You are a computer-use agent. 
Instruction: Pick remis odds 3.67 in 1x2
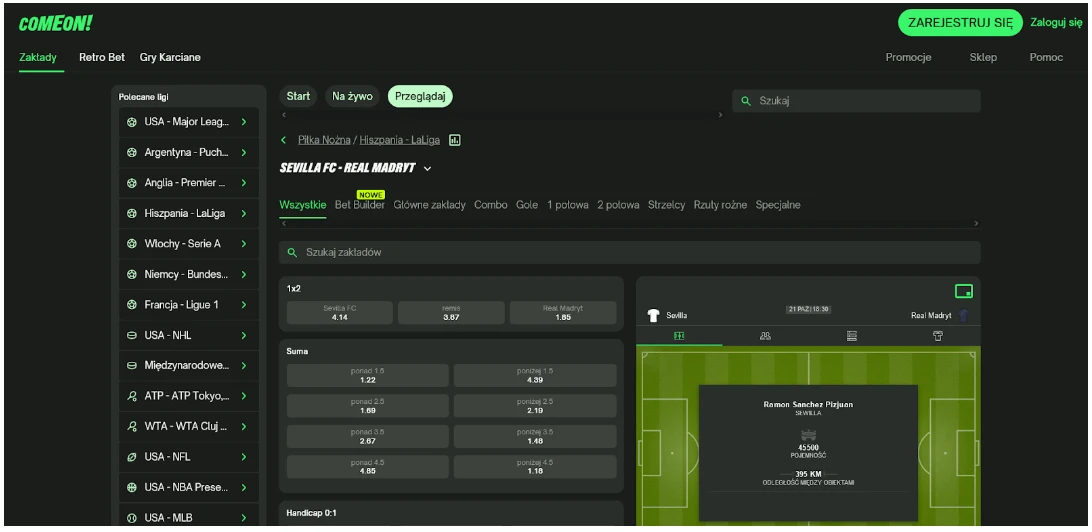(x=451, y=313)
